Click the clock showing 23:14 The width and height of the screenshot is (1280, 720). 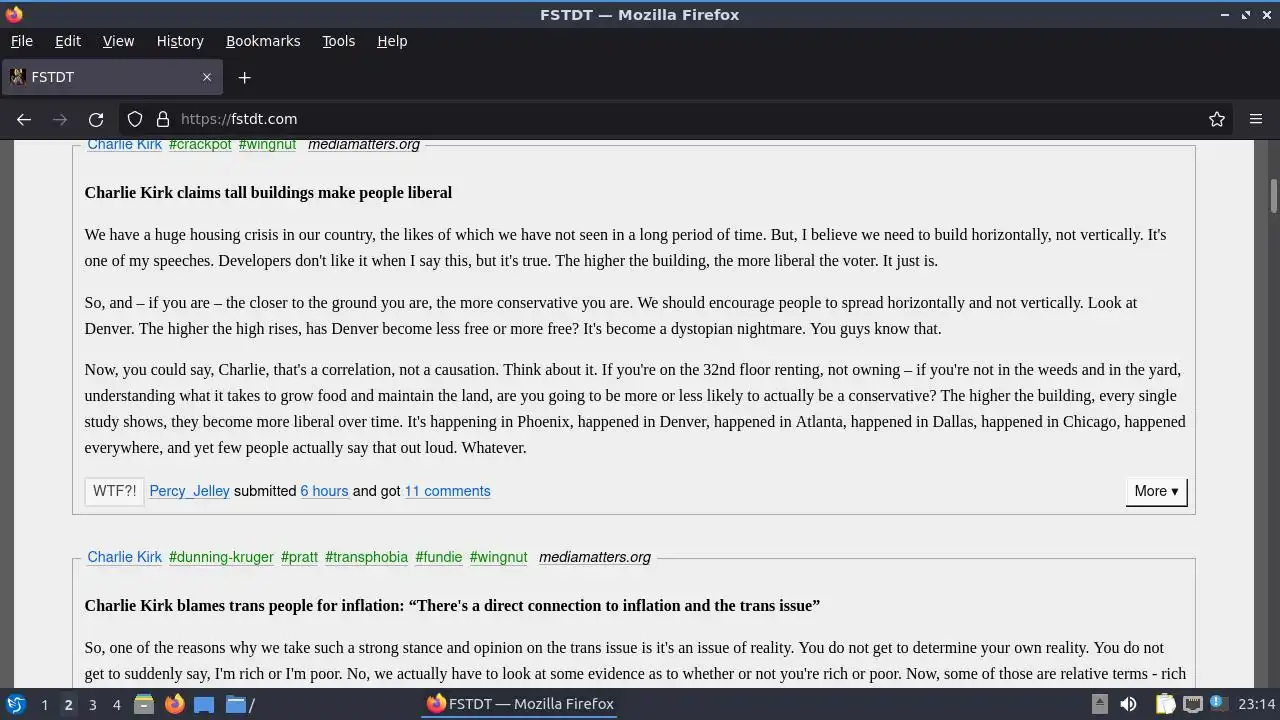pyautogui.click(x=1256, y=704)
